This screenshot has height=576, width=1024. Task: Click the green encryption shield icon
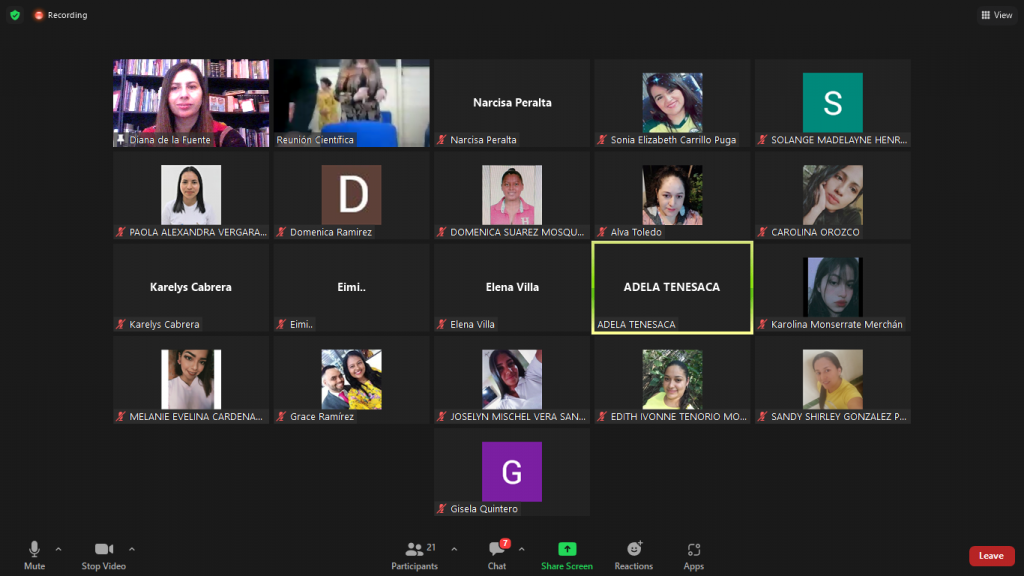(x=14, y=15)
